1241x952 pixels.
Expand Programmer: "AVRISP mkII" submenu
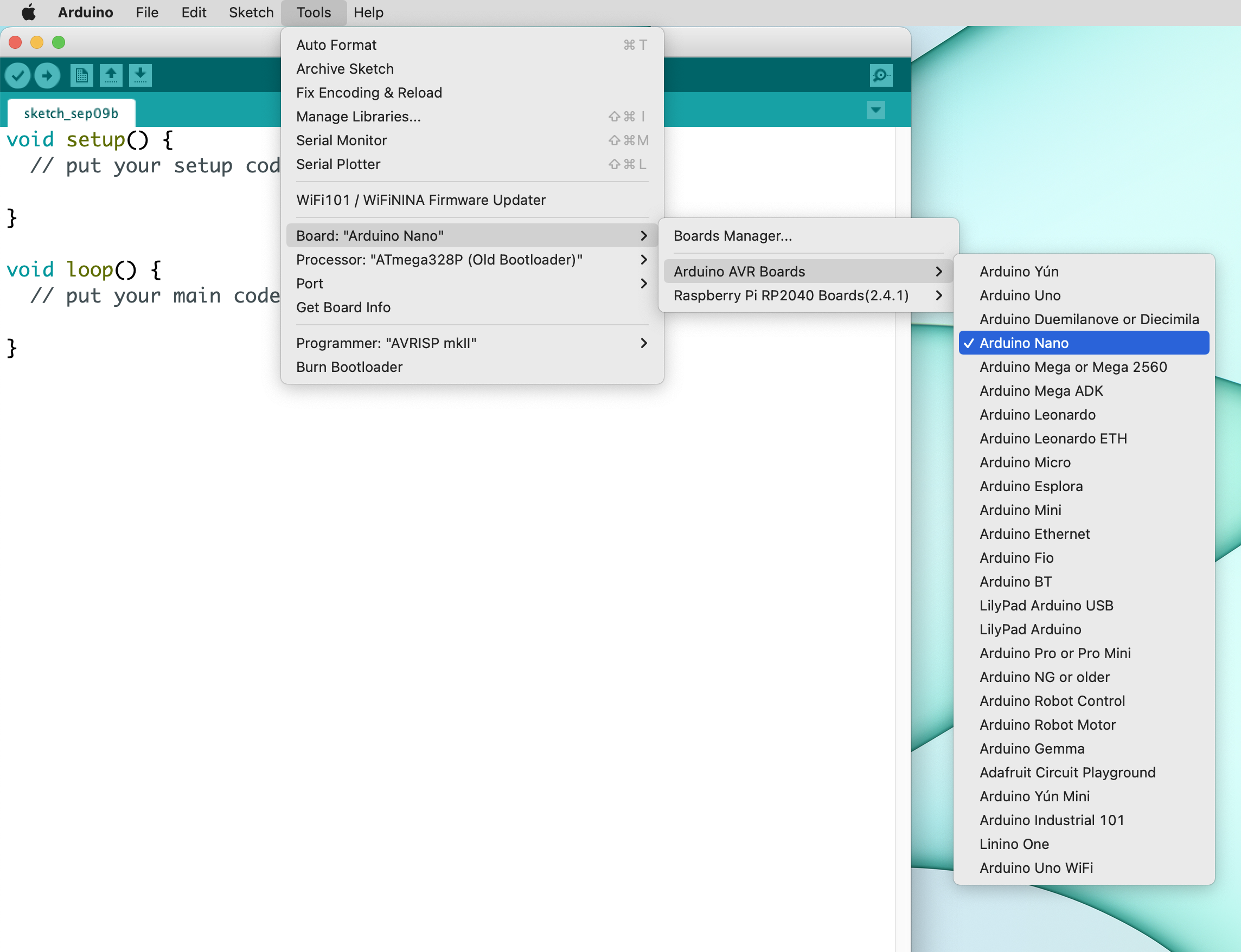(472, 343)
